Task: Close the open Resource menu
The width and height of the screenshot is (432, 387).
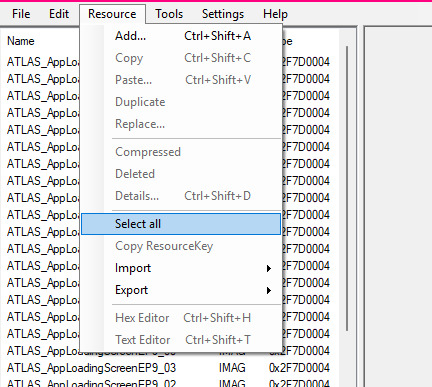Action: tap(112, 14)
